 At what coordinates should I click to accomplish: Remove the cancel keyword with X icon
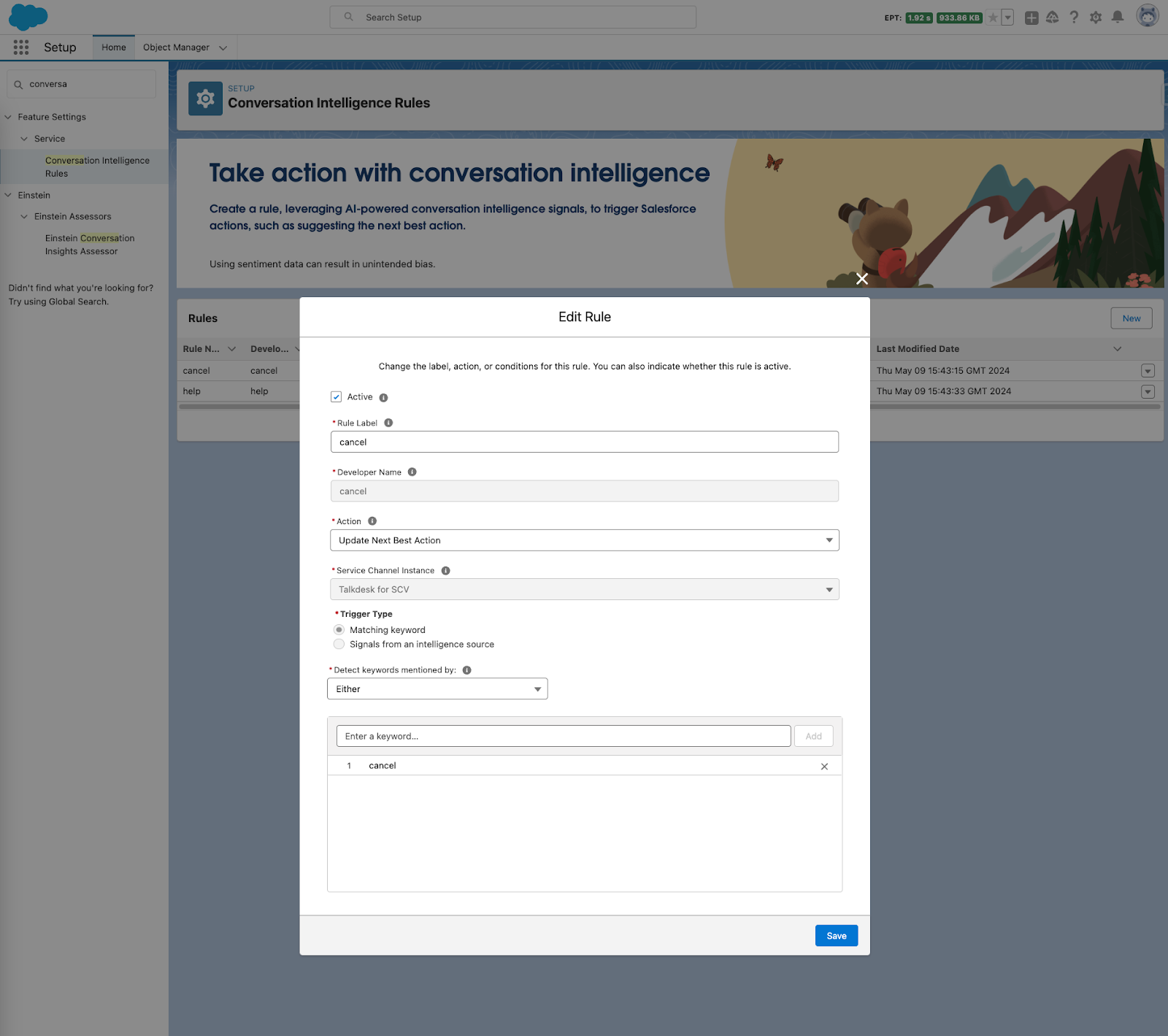pos(824,766)
